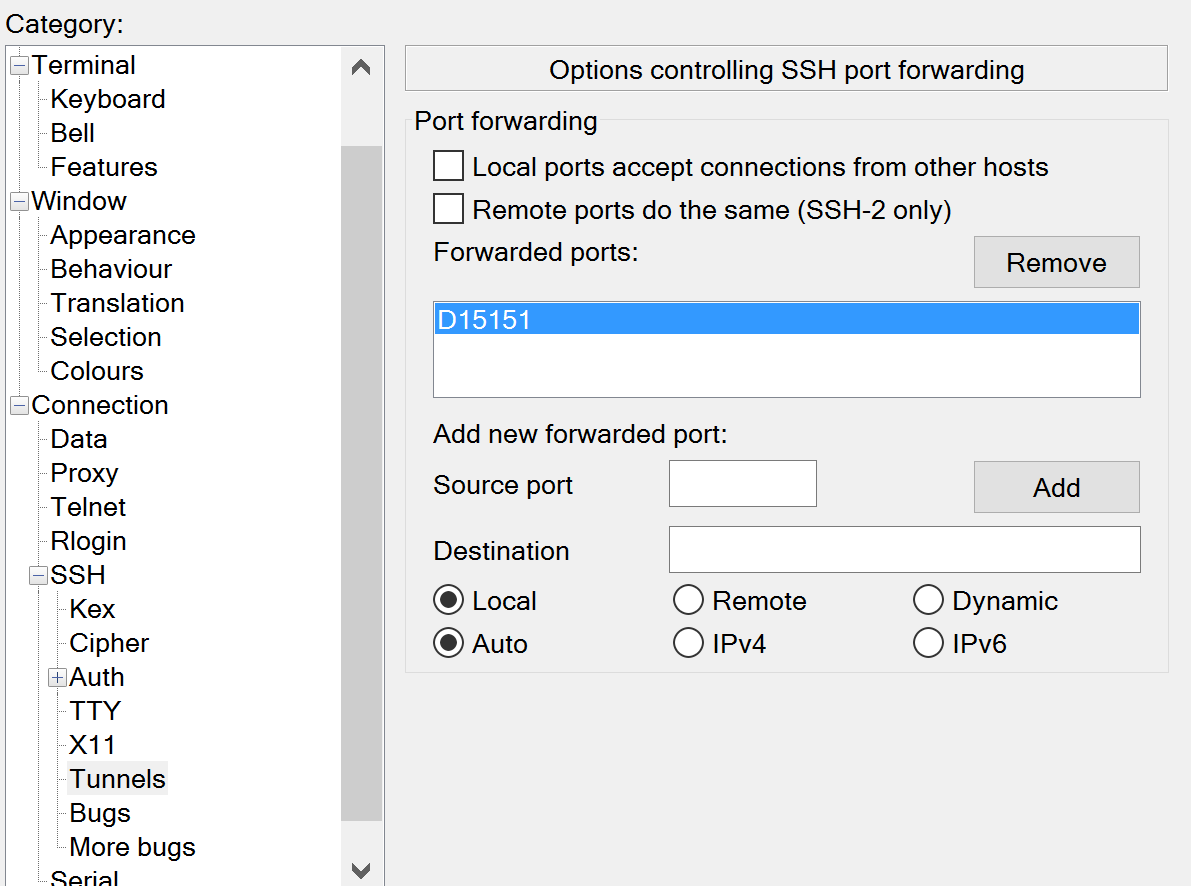The height and width of the screenshot is (886, 1191).
Task: Go to the Proxy category
Action: point(84,473)
